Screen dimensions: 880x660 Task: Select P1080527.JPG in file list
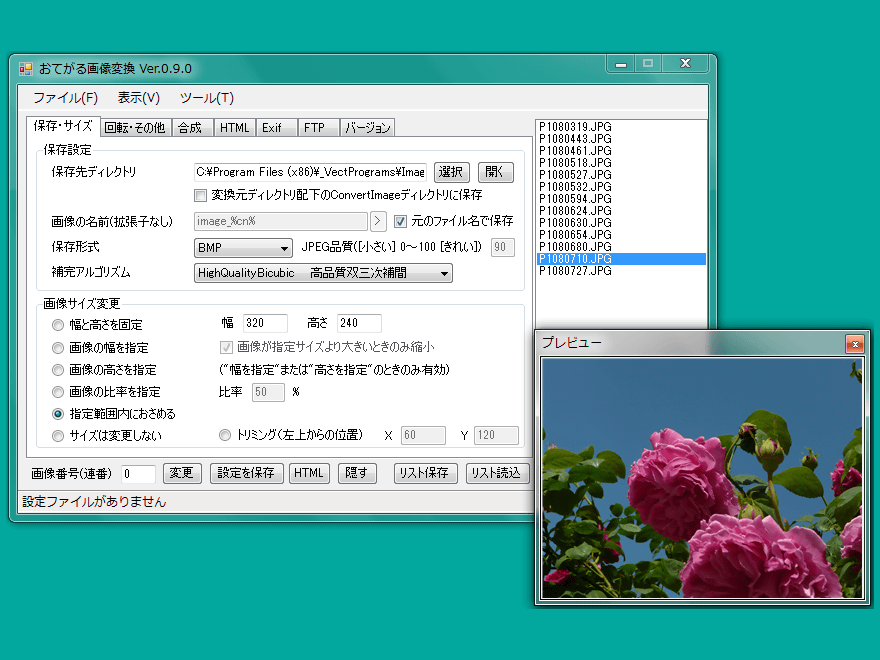click(x=621, y=175)
